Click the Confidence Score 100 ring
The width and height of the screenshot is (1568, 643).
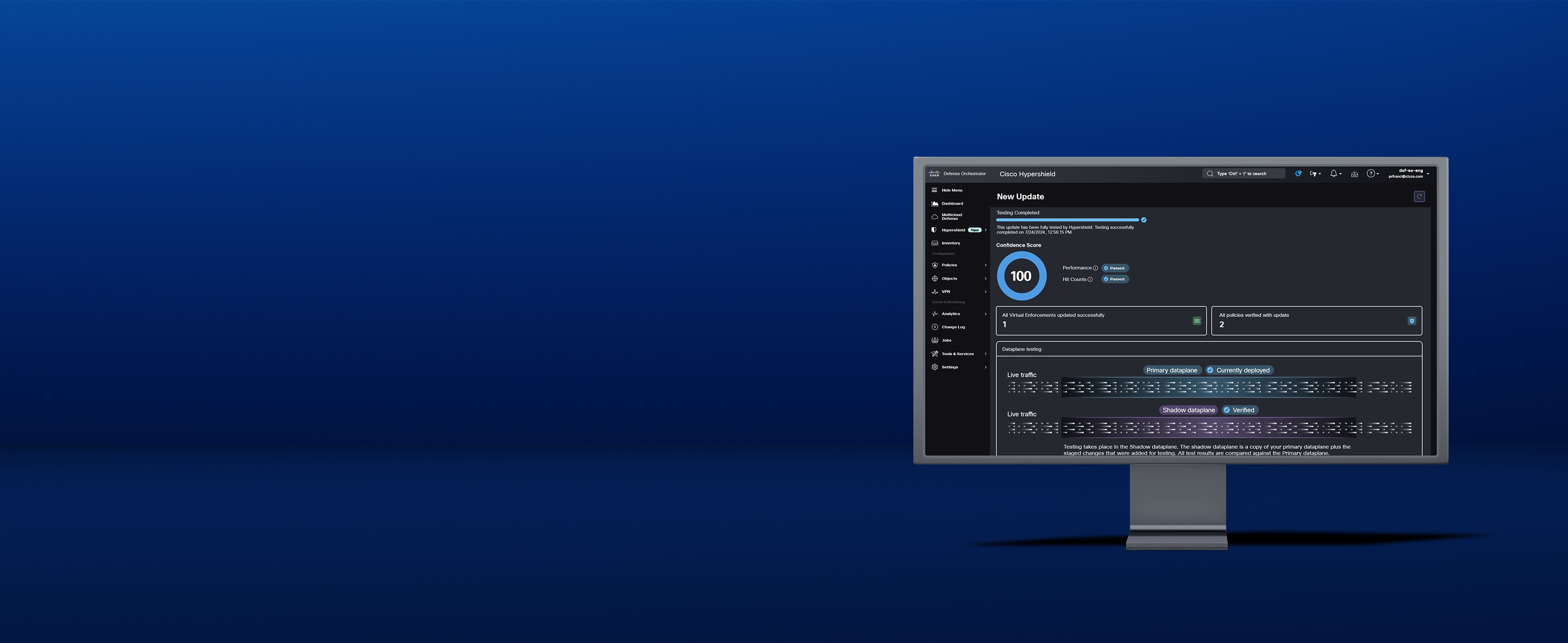(x=1021, y=276)
